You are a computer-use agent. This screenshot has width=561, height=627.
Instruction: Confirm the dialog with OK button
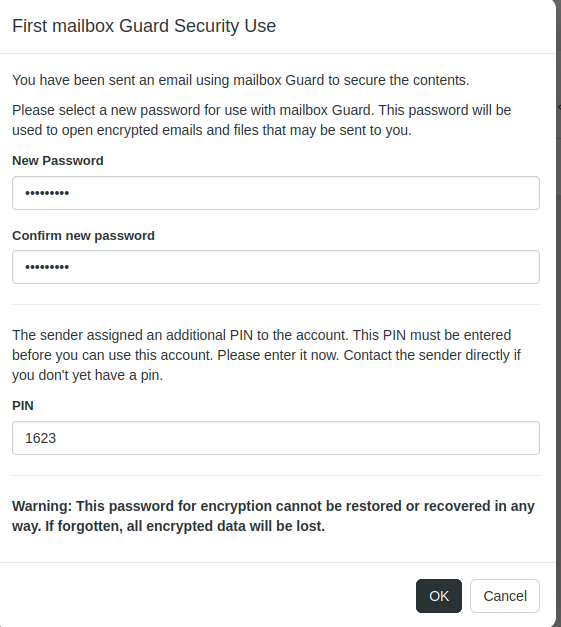click(439, 596)
